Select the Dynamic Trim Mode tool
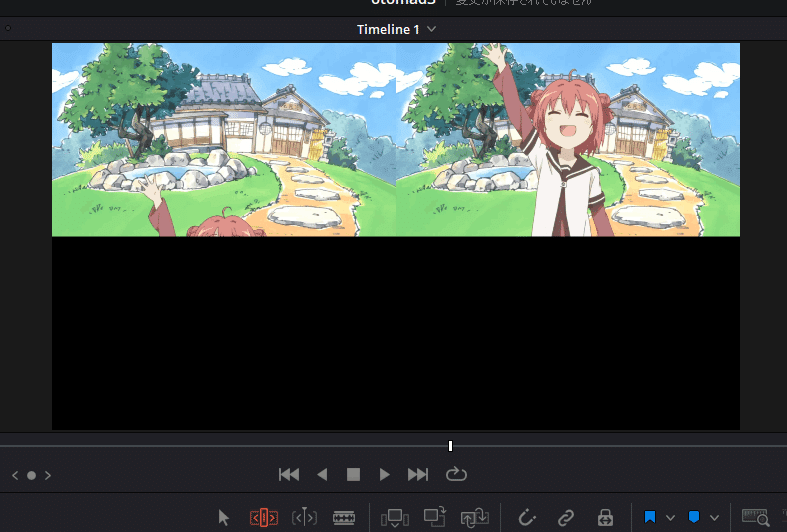 click(304, 517)
